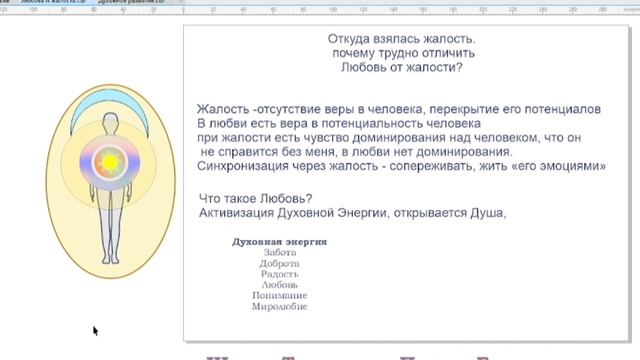Select the line 'Любовь от жалости?'
The width and height of the screenshot is (640, 360).
402,67
